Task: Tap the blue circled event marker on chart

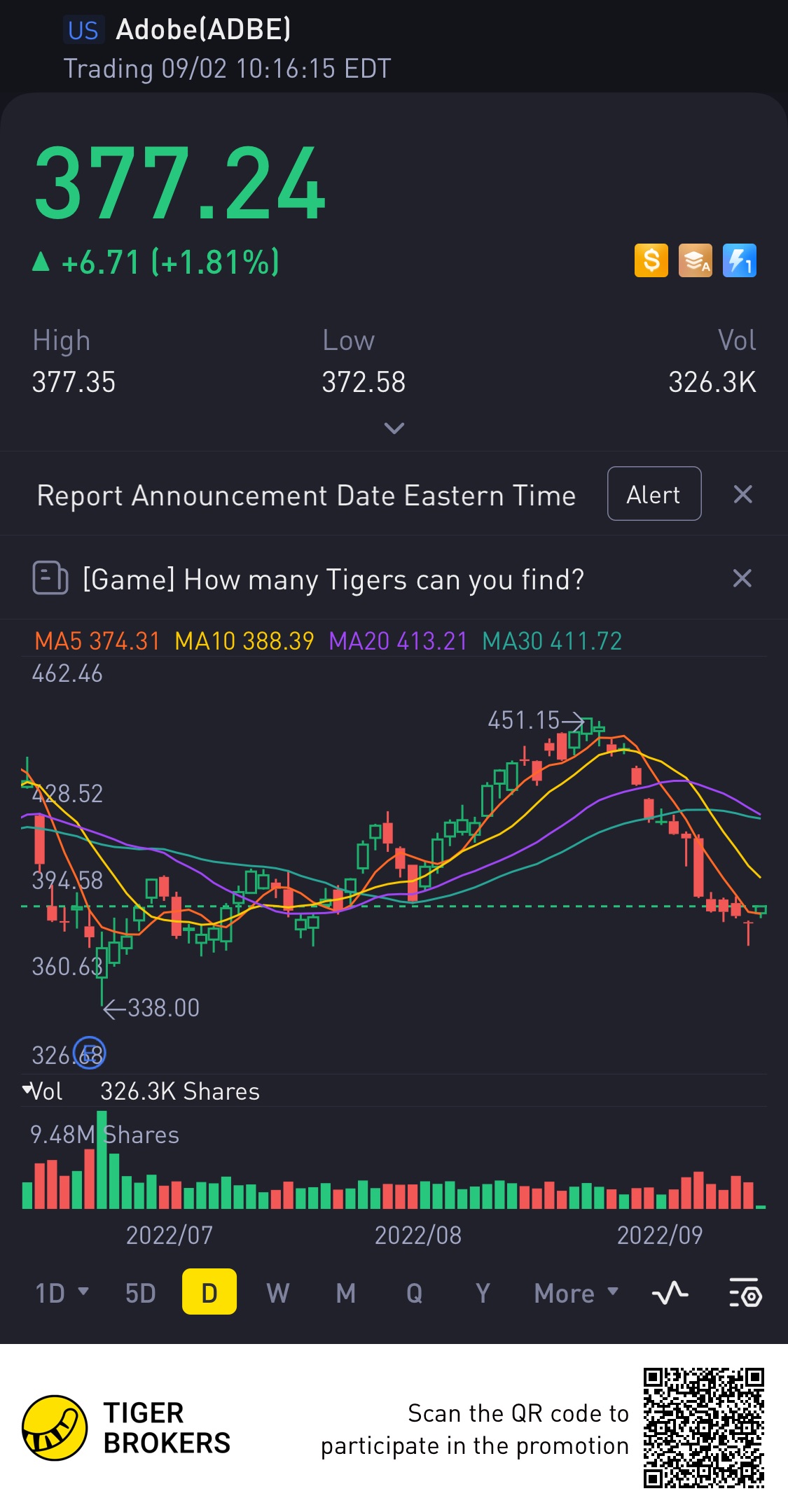Action: 90,1053
